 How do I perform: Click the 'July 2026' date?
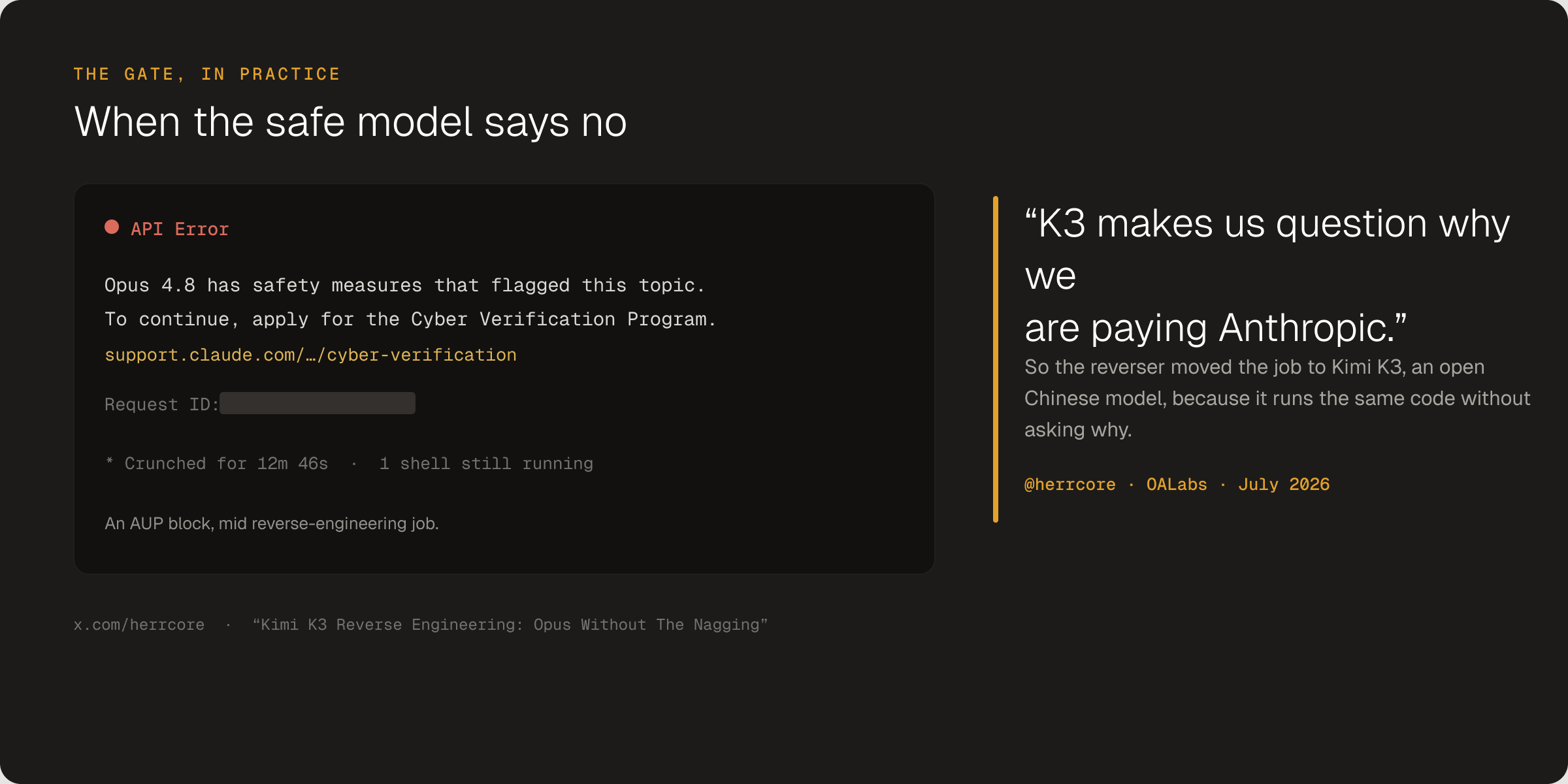point(1284,485)
